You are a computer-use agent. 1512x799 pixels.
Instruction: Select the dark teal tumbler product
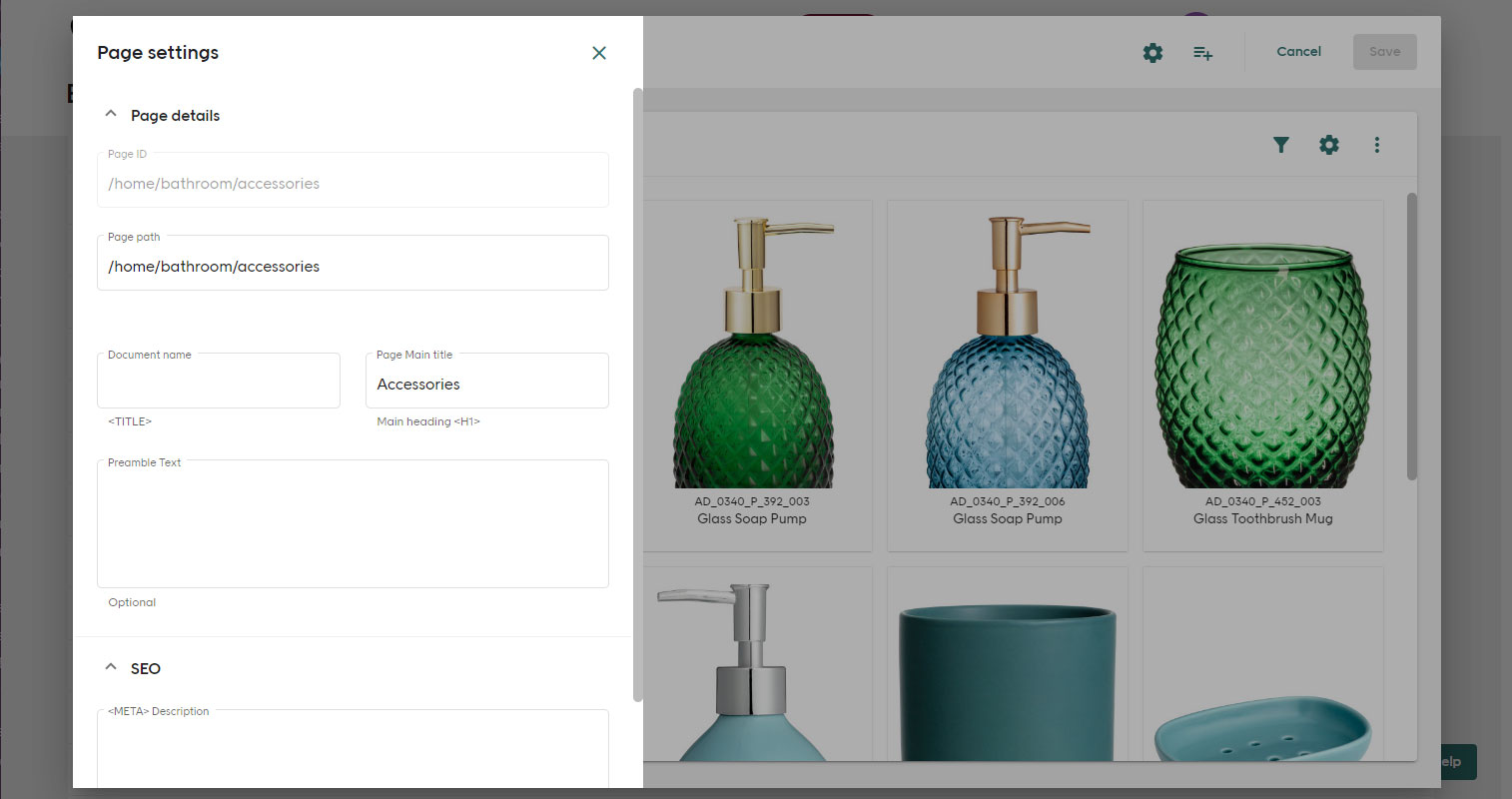pyautogui.click(x=1008, y=664)
